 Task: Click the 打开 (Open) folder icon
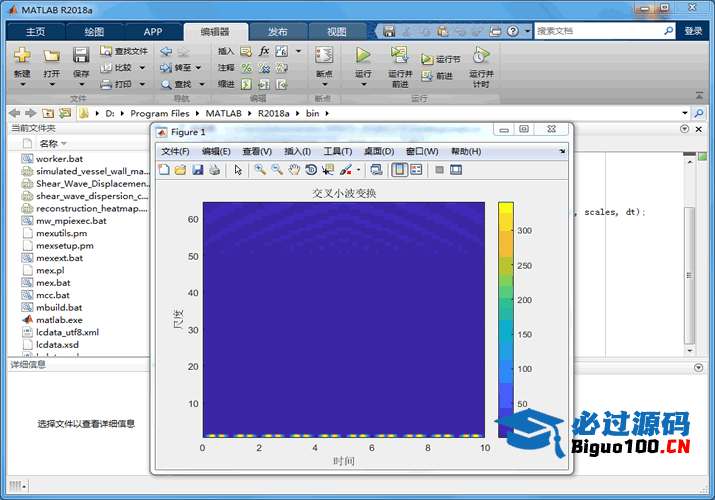52,56
